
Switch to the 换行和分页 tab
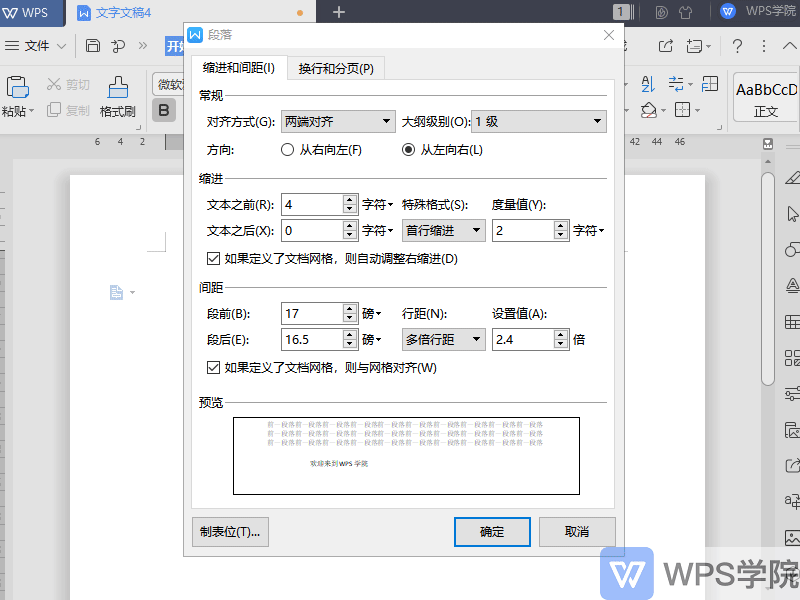336,68
